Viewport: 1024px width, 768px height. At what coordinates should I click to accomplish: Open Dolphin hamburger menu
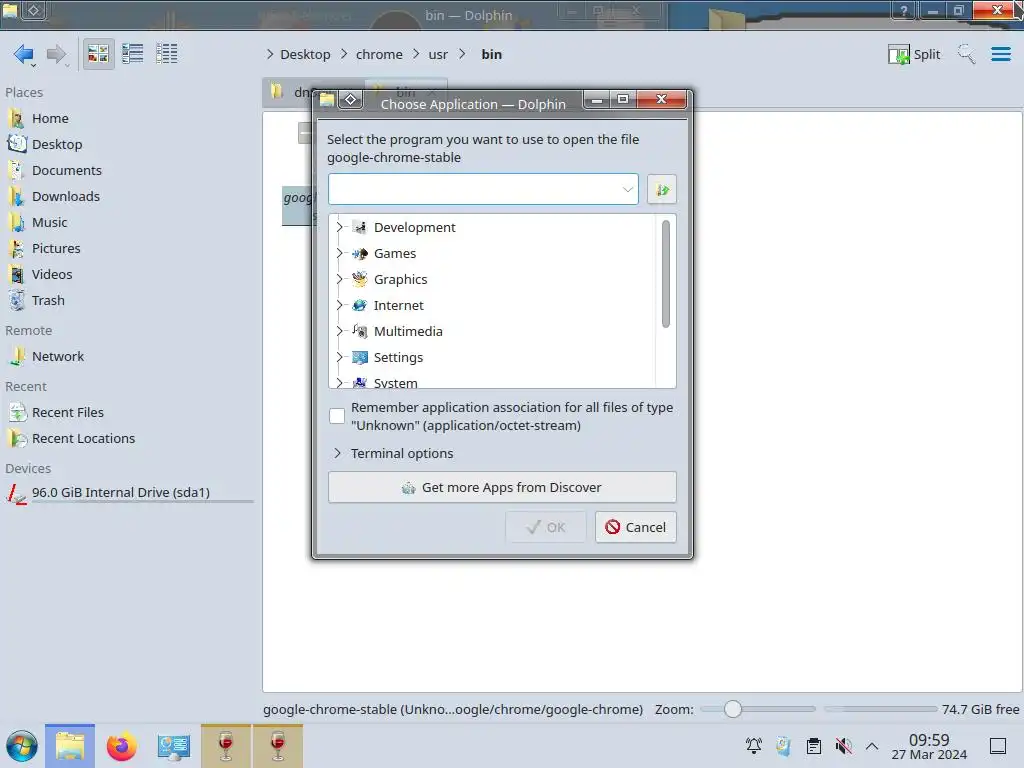coord(1000,54)
